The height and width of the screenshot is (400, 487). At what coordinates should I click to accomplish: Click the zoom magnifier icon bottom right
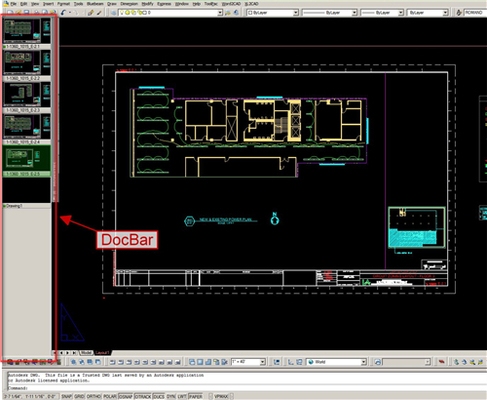coord(472,362)
